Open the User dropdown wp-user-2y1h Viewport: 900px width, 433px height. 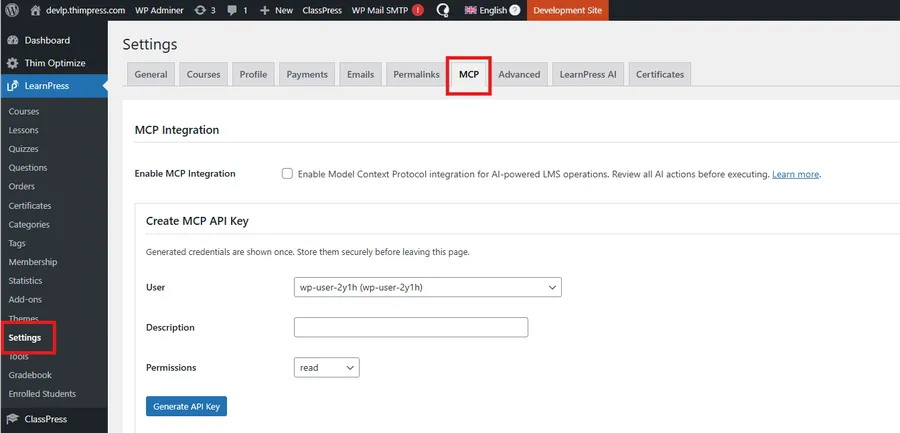click(428, 288)
